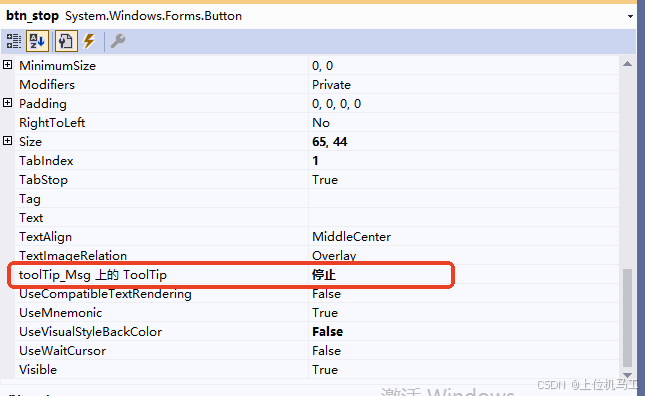
Task: Click the True value of UseMnemonic
Action: 325,313
